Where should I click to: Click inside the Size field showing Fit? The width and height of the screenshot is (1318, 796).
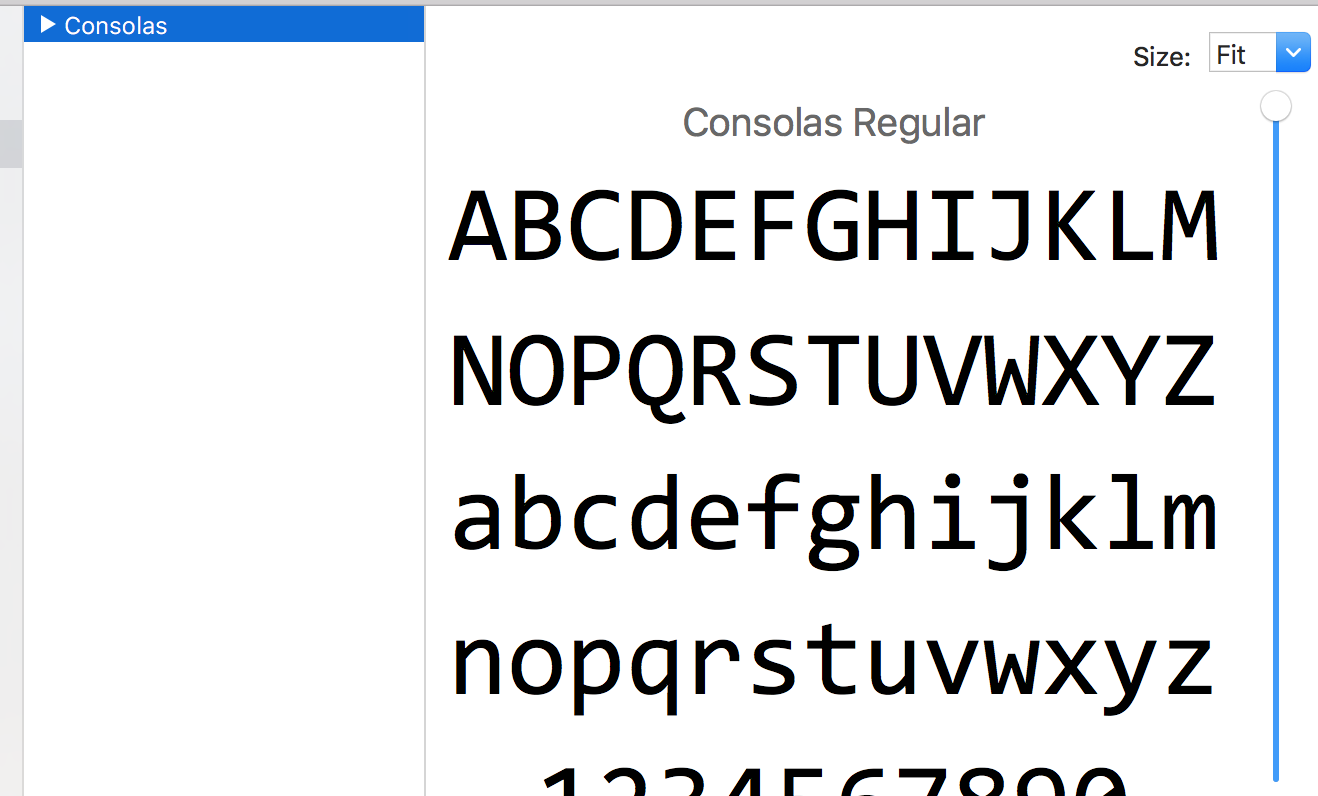(1240, 54)
